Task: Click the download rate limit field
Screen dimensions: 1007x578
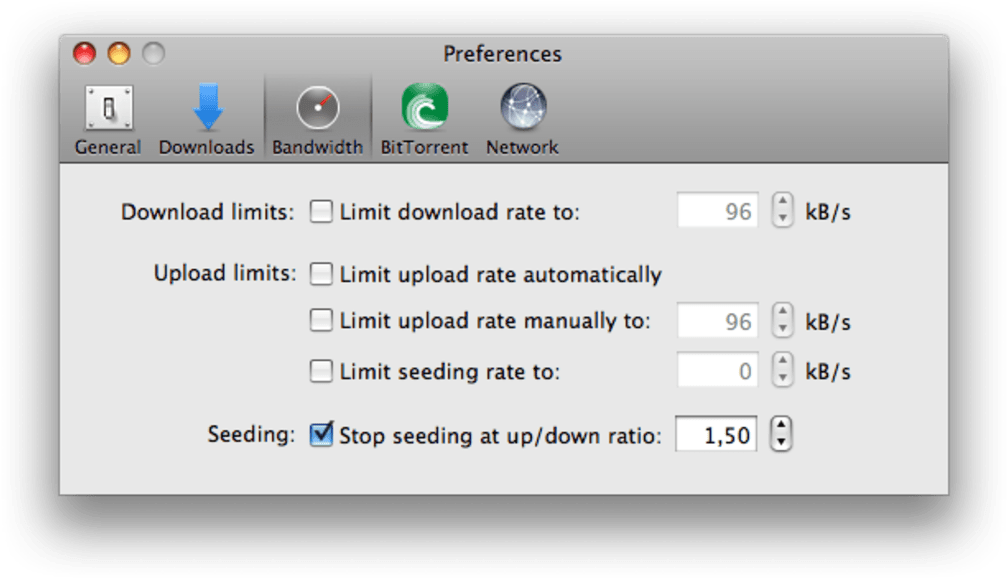Action: (x=718, y=211)
